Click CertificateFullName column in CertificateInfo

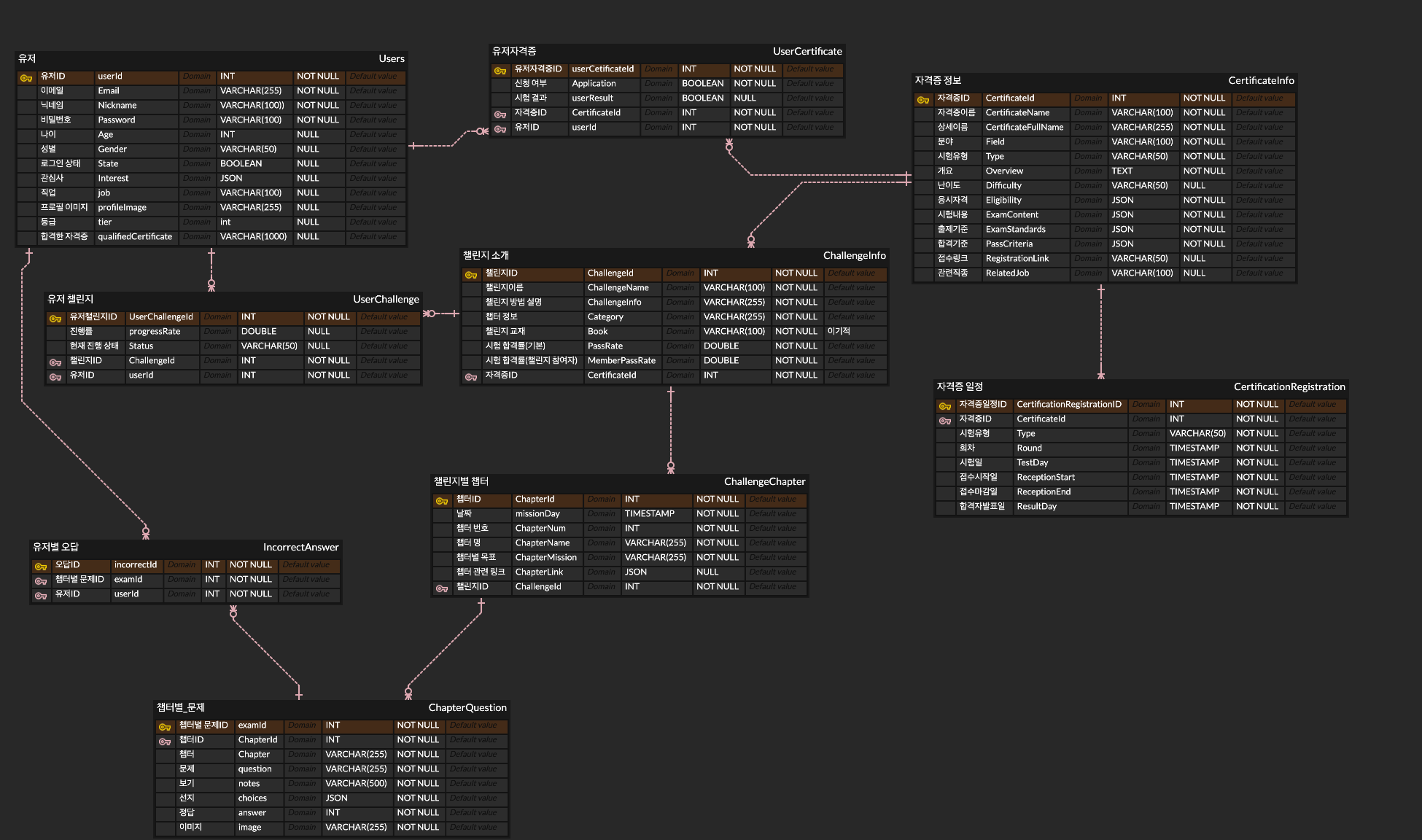pos(1025,127)
